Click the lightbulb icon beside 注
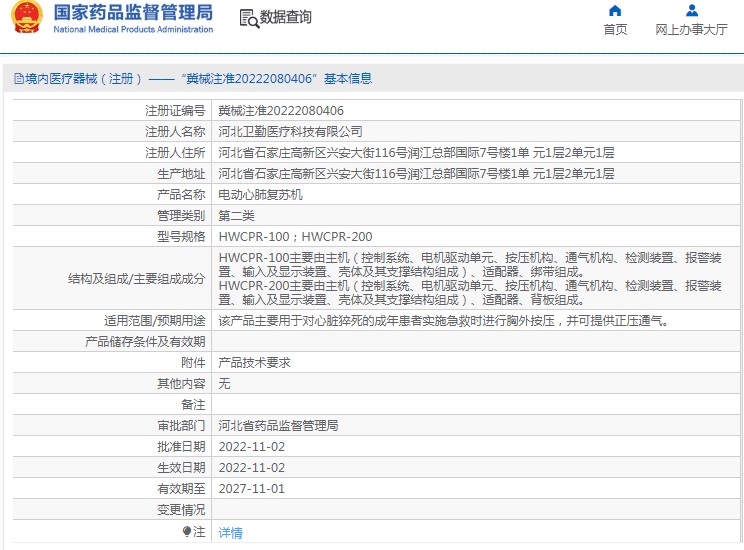744x550 pixels. point(187,531)
